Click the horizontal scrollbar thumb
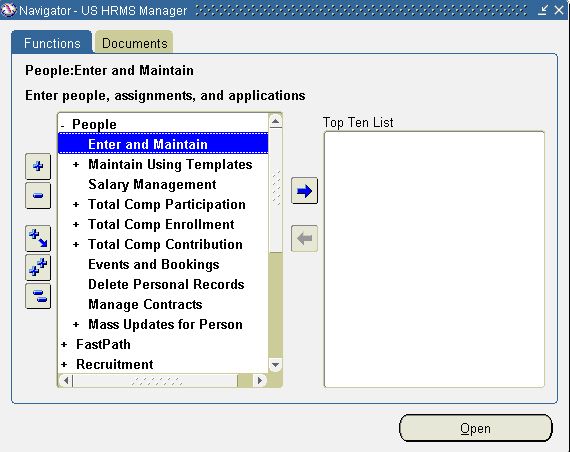This screenshot has width=570, height=452. (155, 380)
